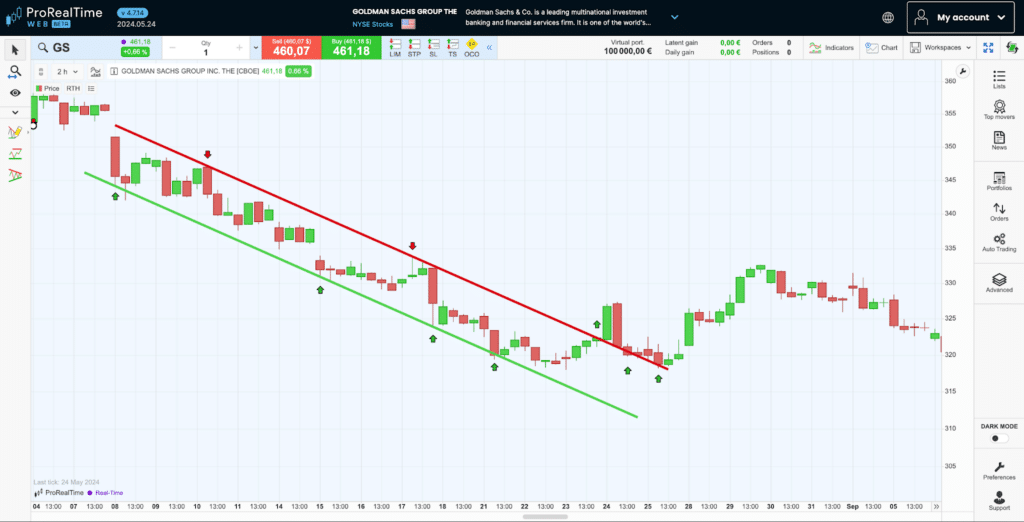Open the Indicators menu
The width and height of the screenshot is (1024, 522).
pos(831,48)
